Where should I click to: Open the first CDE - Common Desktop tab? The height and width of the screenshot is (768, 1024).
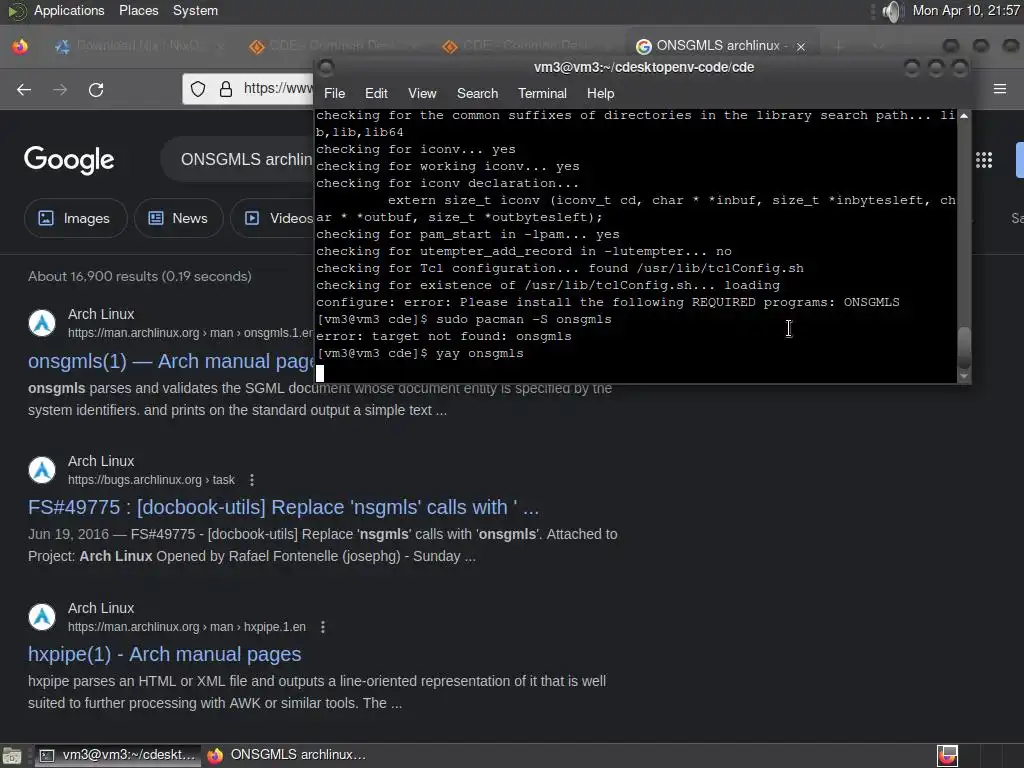tap(333, 46)
